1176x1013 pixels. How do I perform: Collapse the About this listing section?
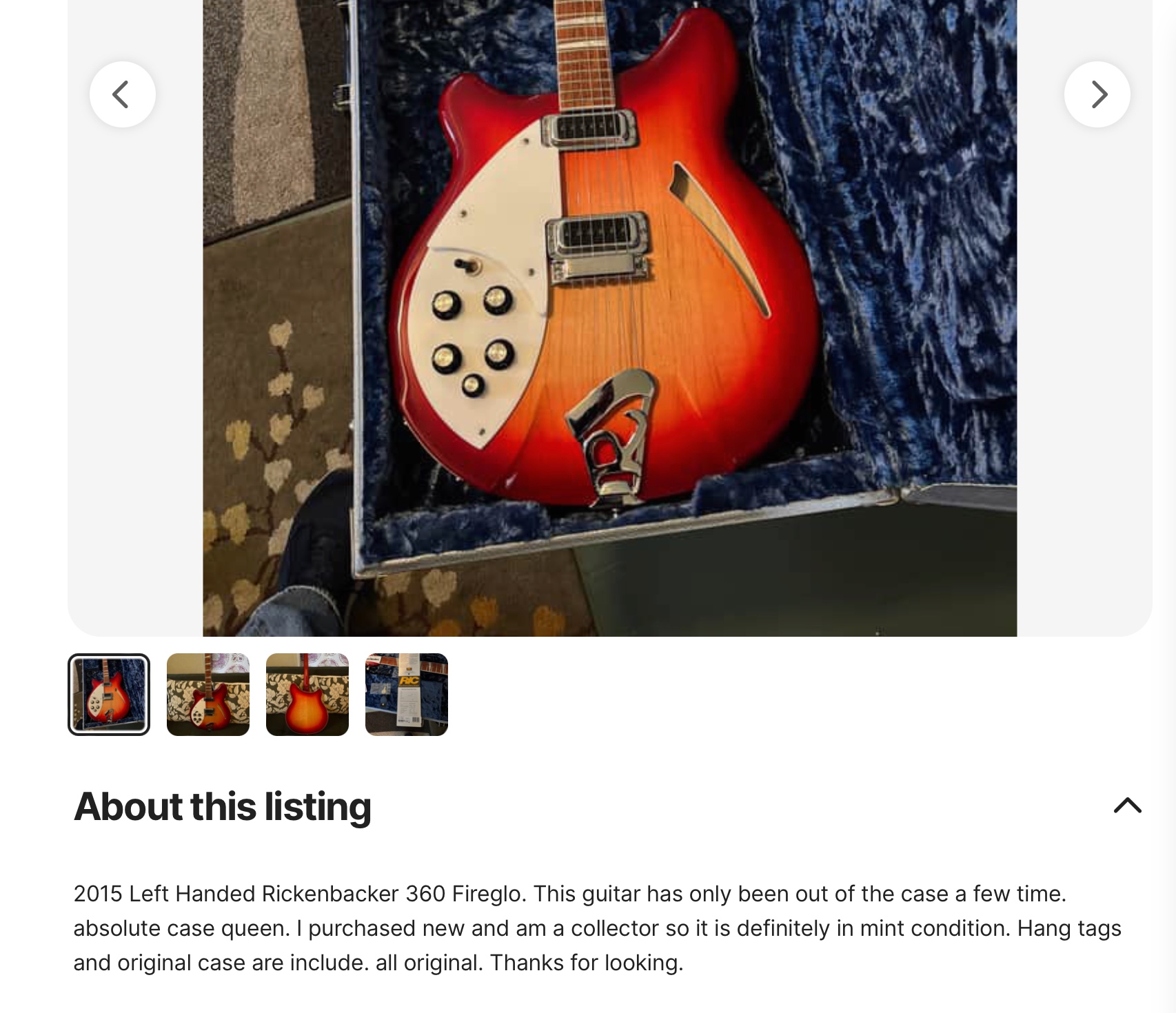tap(1128, 806)
